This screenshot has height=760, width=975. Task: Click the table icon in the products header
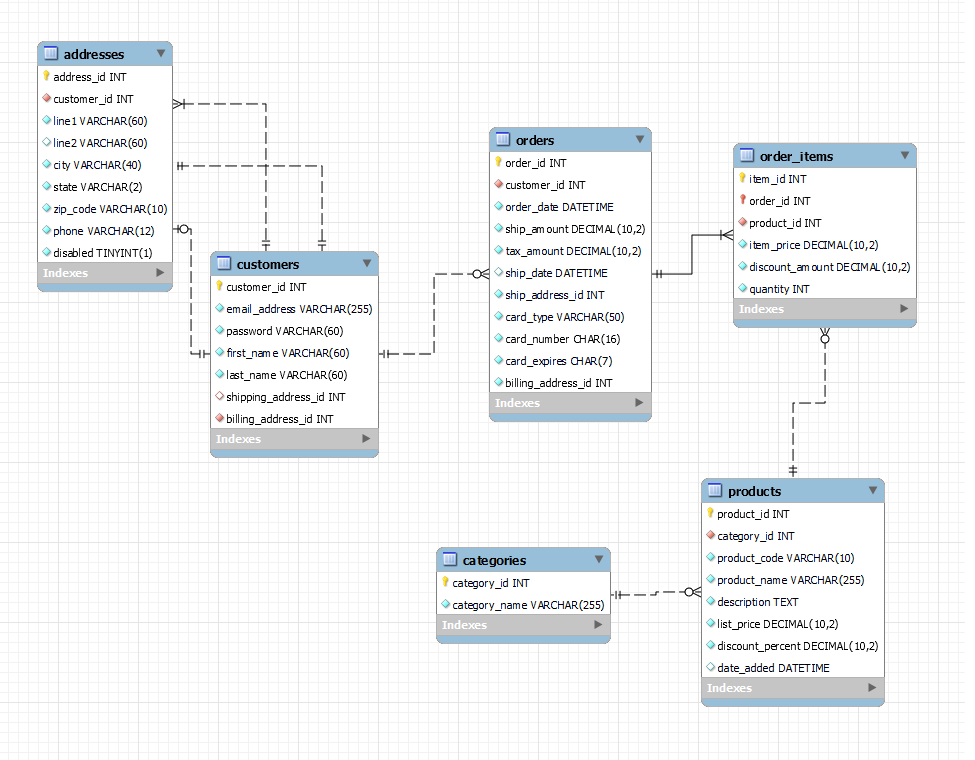point(713,490)
